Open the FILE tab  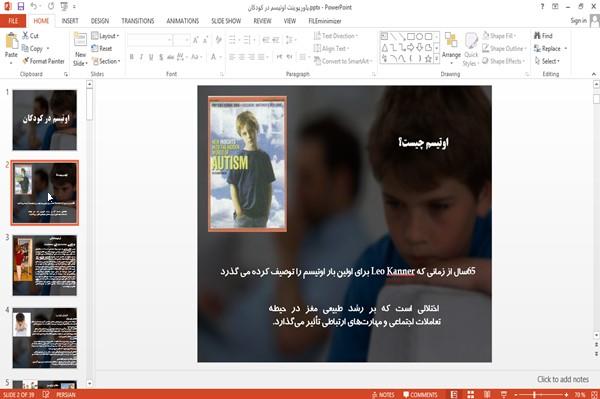pos(13,21)
